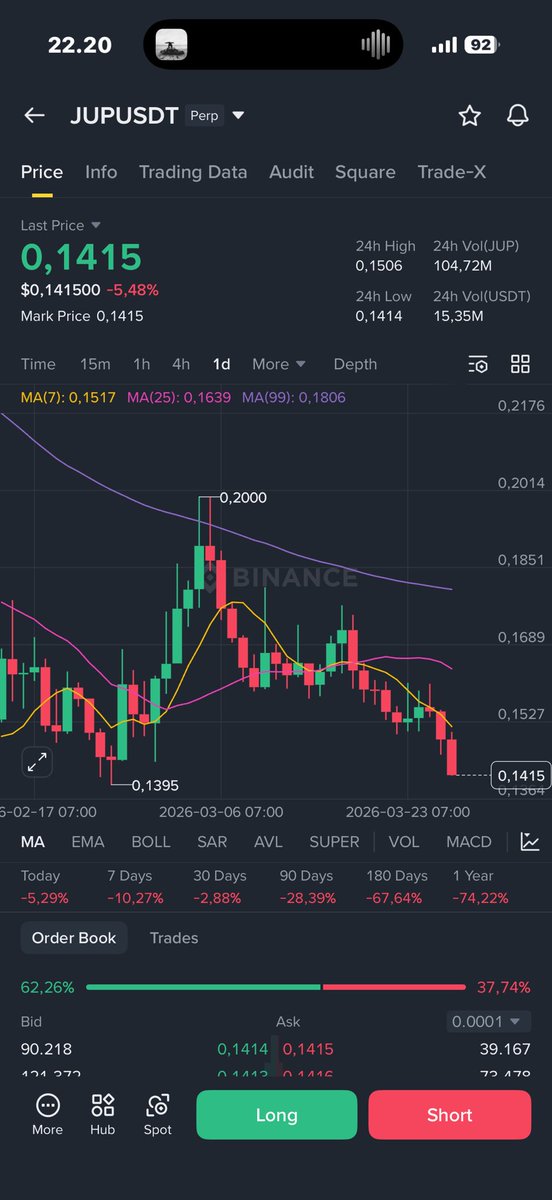
Task: Switch to the Price tab
Action: click(x=42, y=172)
